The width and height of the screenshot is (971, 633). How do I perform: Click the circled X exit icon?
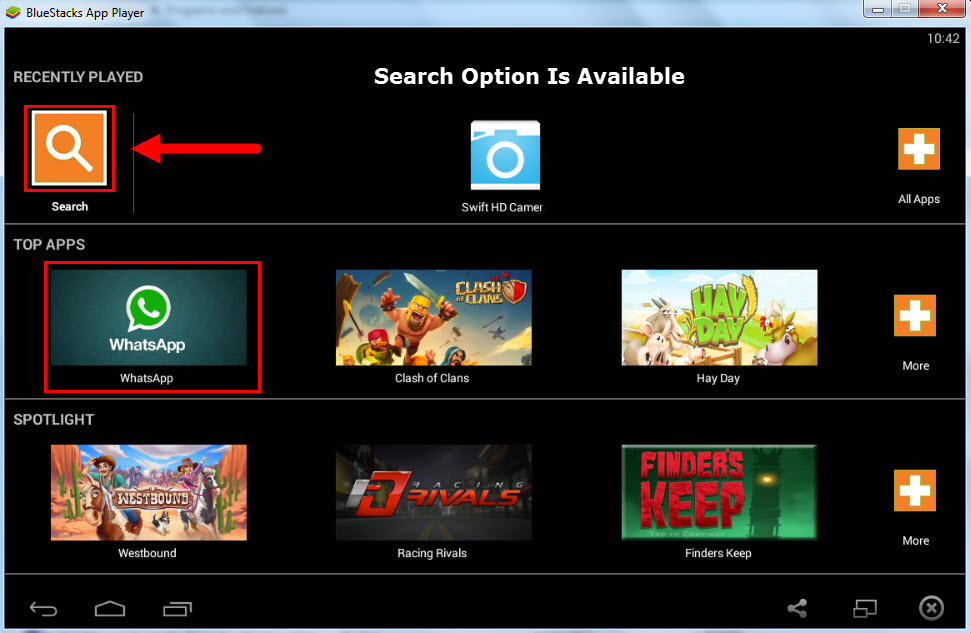931,608
